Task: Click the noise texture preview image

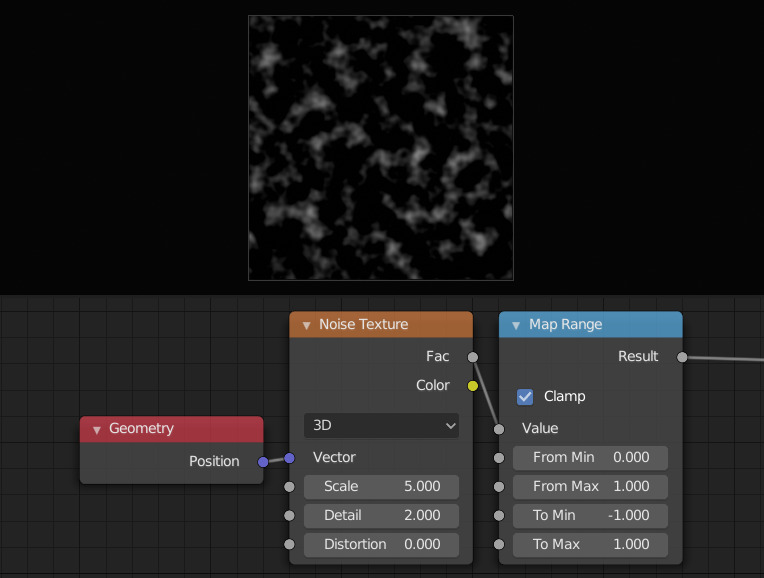Action: pos(381,148)
